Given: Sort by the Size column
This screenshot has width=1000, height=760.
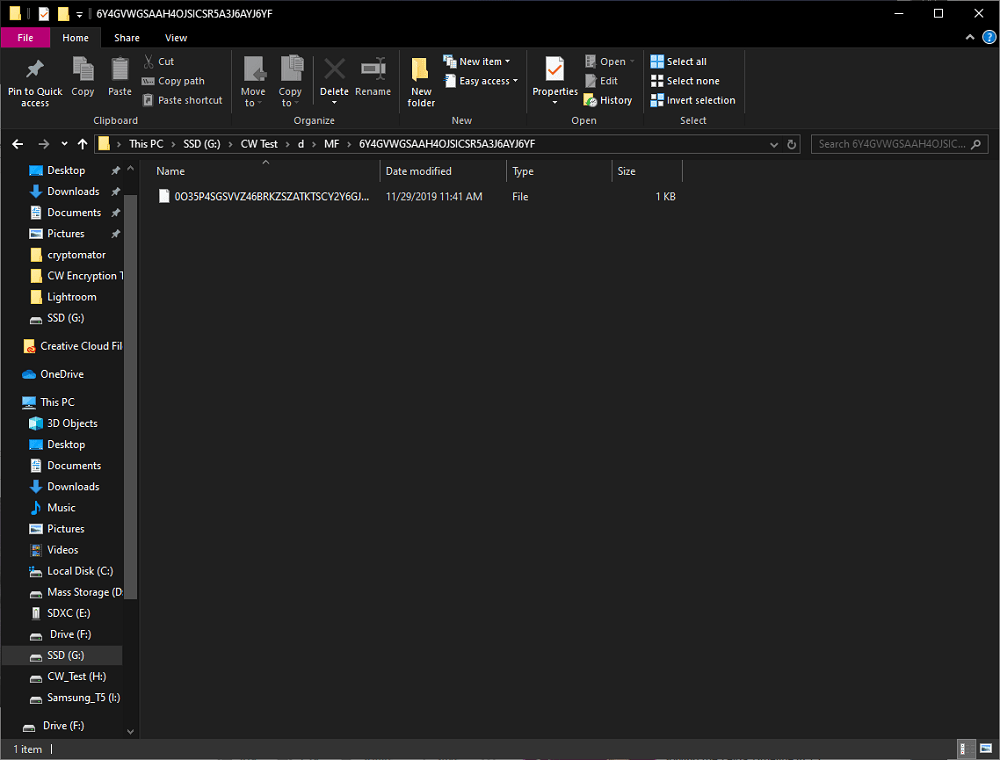Looking at the screenshot, I should [626, 171].
